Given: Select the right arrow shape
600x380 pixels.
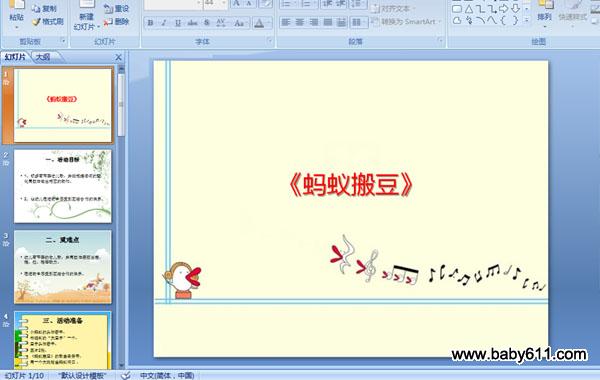Looking at the screenshot, I should pyautogui.click(x=504, y=9).
